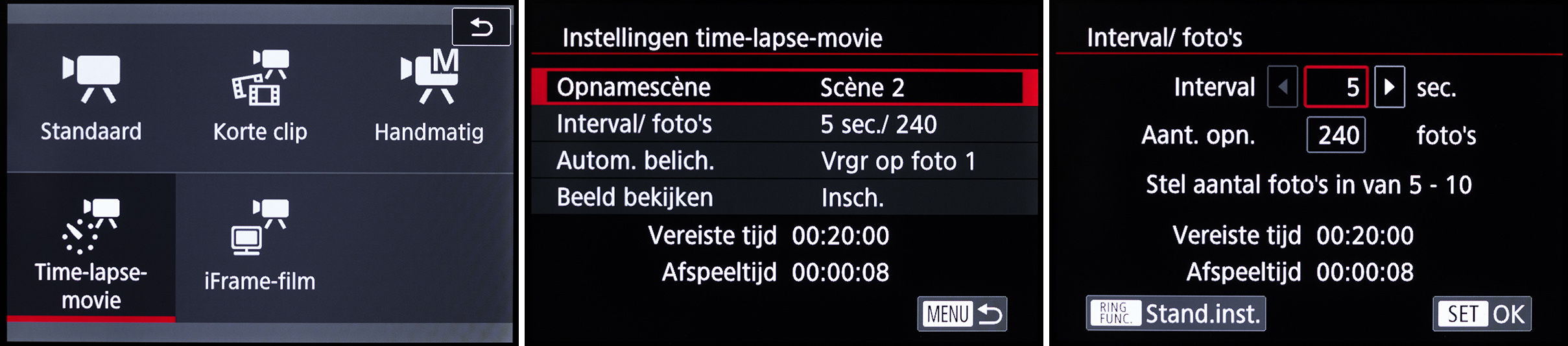The width and height of the screenshot is (1568, 346).
Task: Change the Vrgr op foto 1 value
Action: [897, 161]
